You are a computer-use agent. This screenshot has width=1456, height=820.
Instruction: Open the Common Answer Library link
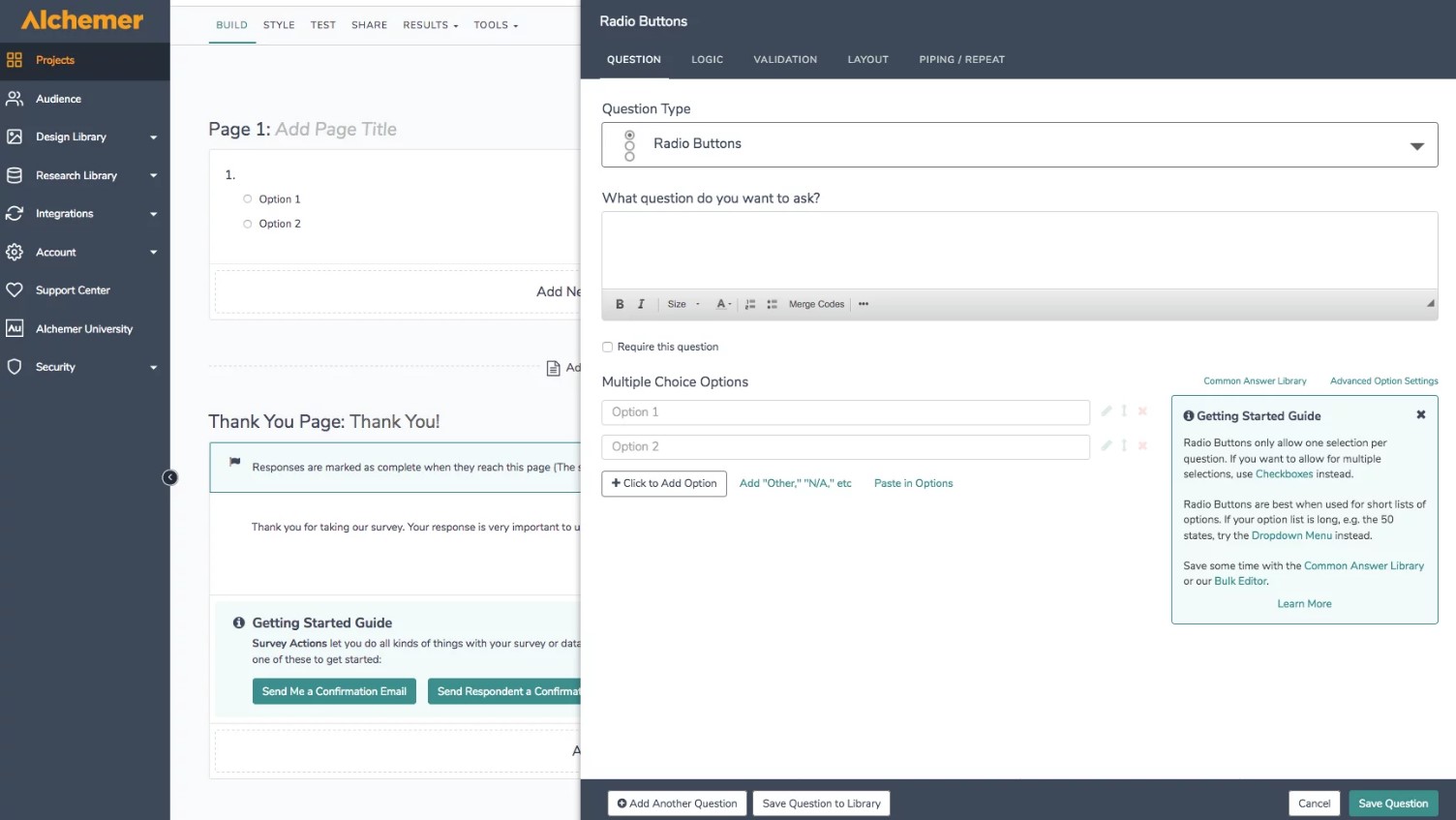(1255, 381)
